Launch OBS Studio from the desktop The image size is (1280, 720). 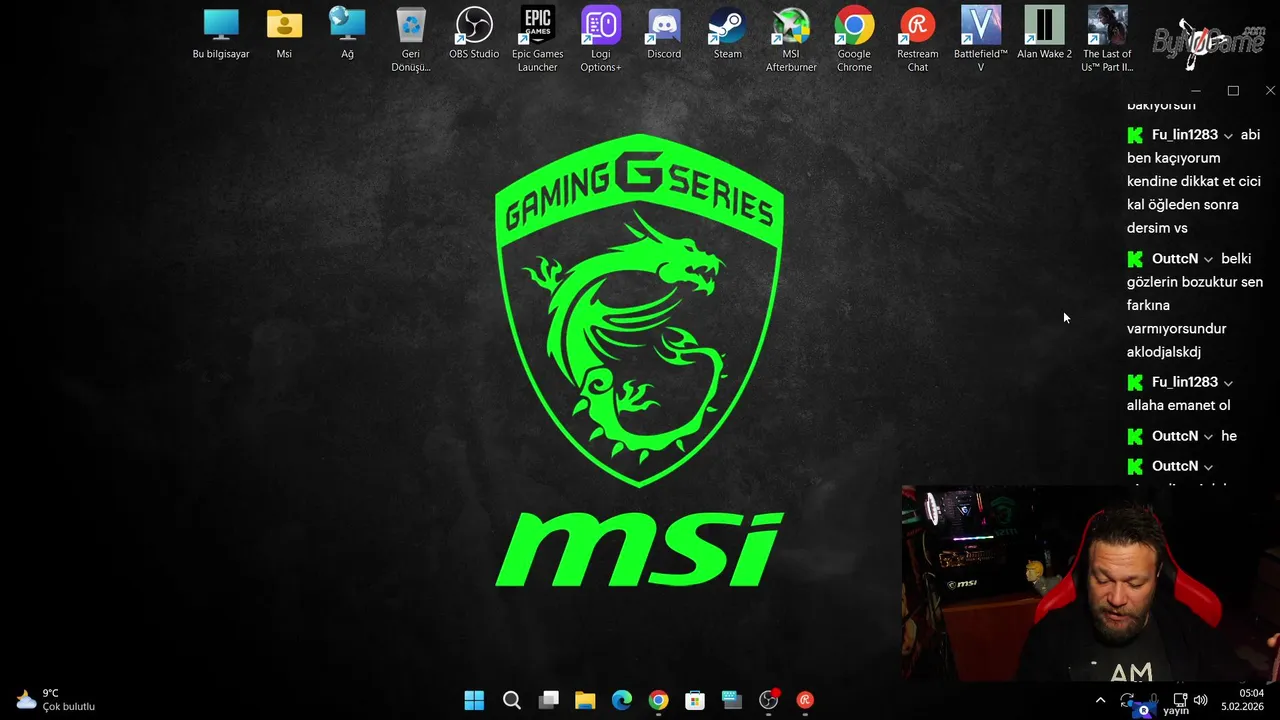click(x=474, y=34)
